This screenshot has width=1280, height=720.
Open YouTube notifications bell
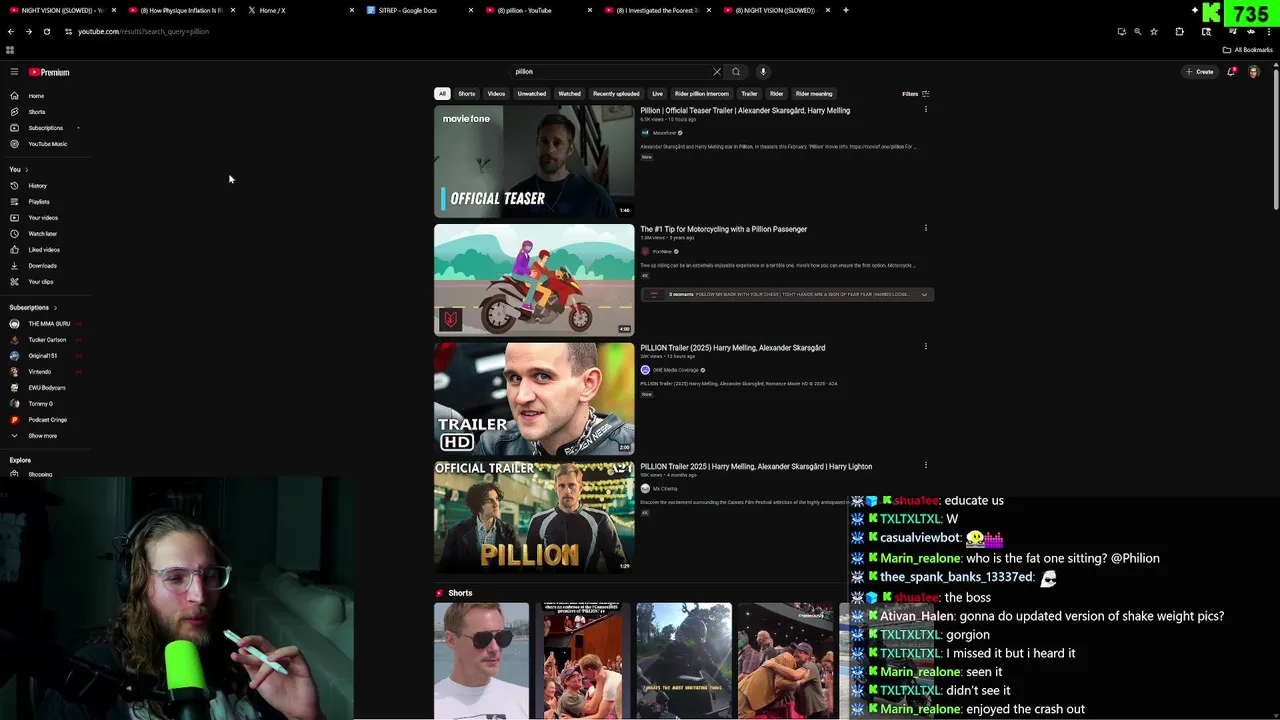click(x=1231, y=72)
